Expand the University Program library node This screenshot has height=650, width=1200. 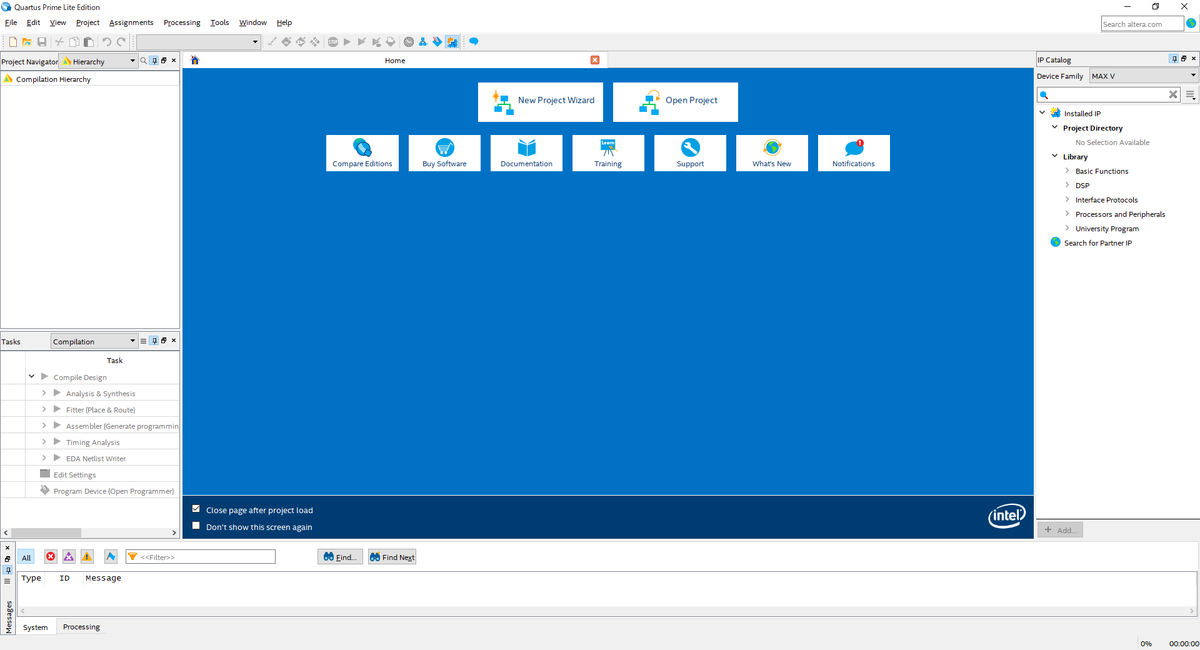click(1067, 228)
